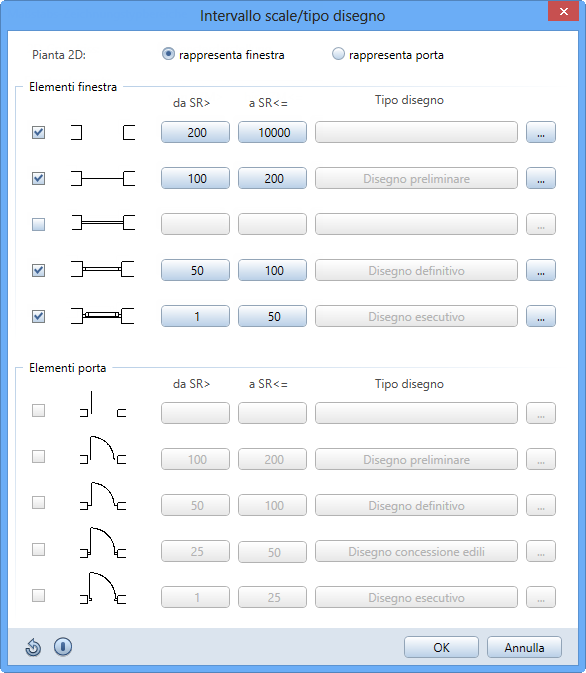586x673 pixels.
Task: Click the OK button
Action: click(441, 647)
